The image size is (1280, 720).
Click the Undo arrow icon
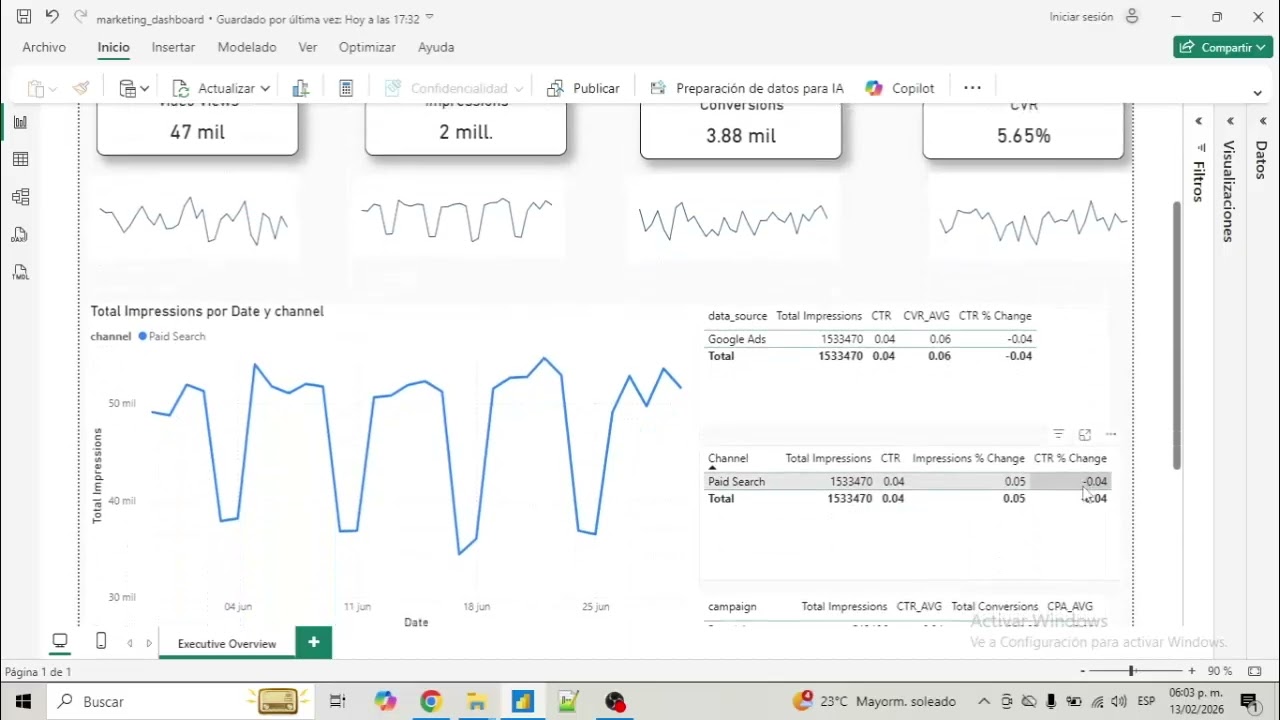(52, 17)
